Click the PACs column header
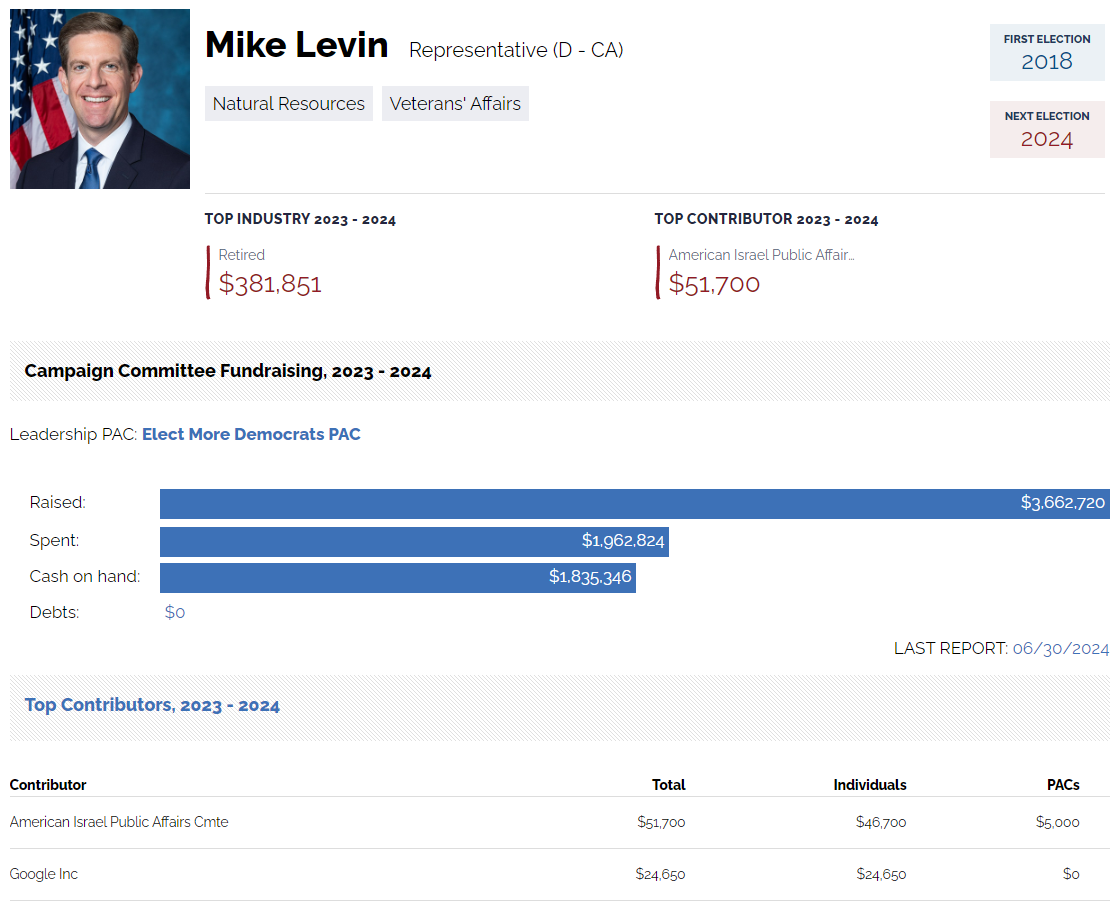Image resolution: width=1118 pixels, height=904 pixels. click(1062, 785)
